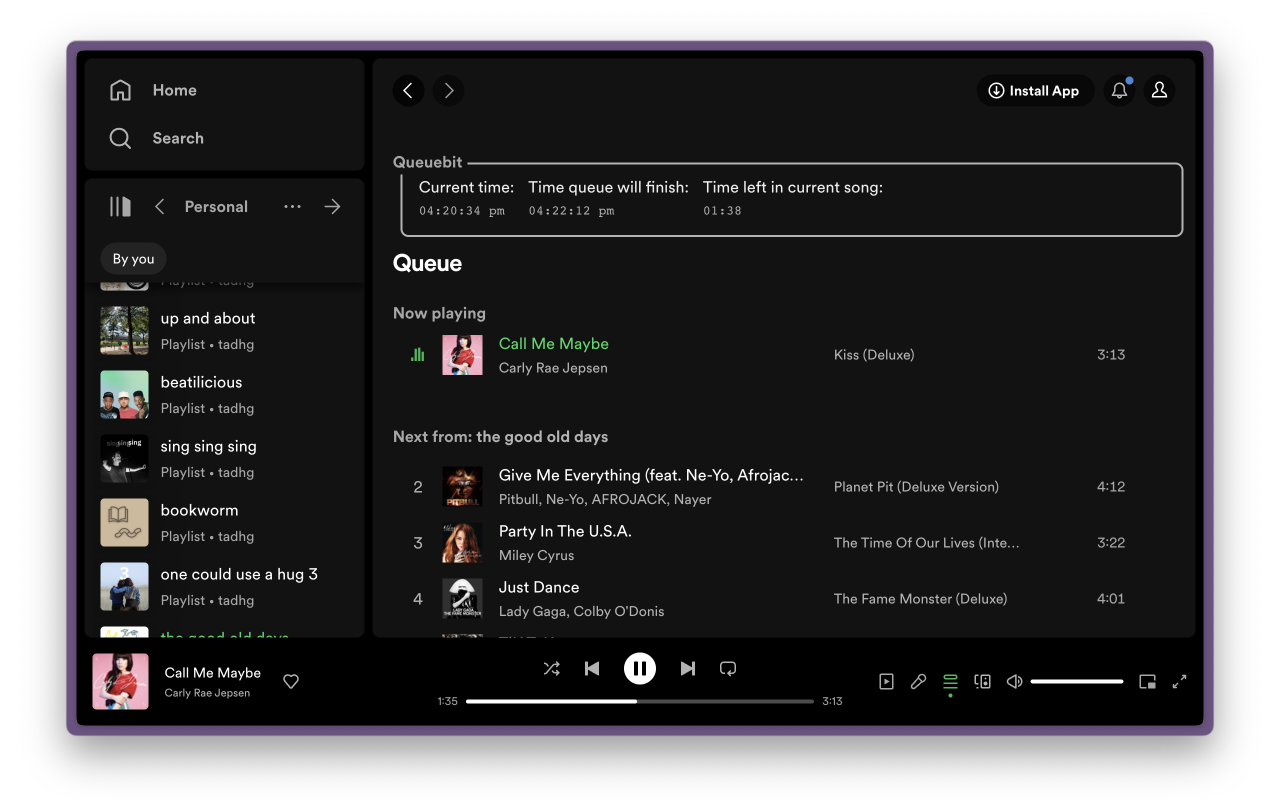Enter full screen mode
1280x800 pixels.
pyautogui.click(x=1180, y=682)
